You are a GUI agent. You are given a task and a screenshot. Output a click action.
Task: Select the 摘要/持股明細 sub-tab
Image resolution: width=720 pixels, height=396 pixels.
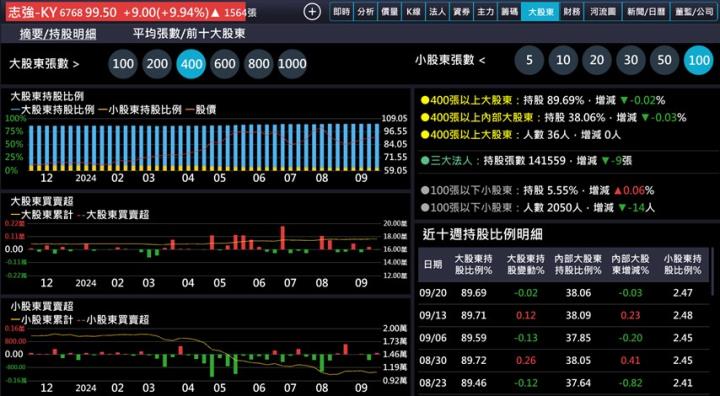click(x=58, y=34)
